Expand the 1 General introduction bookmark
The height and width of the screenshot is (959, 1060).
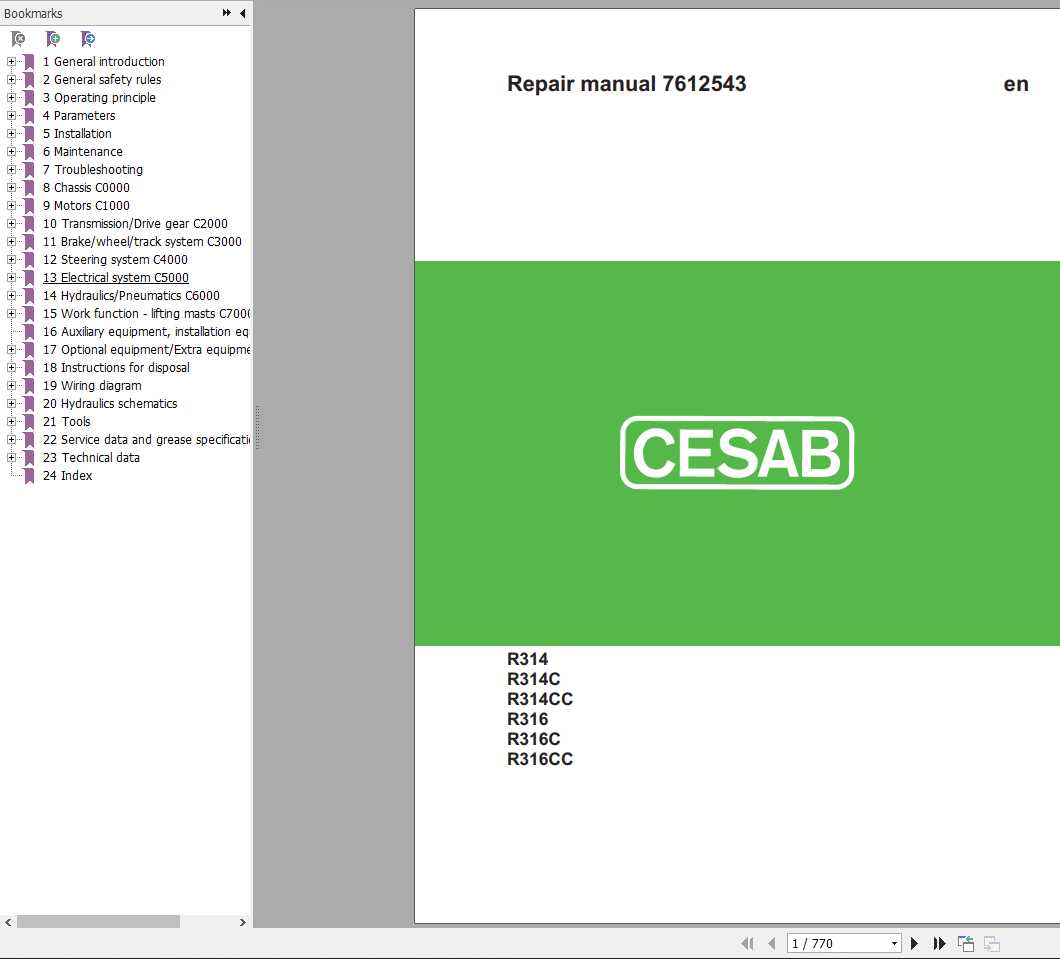click(x=11, y=62)
